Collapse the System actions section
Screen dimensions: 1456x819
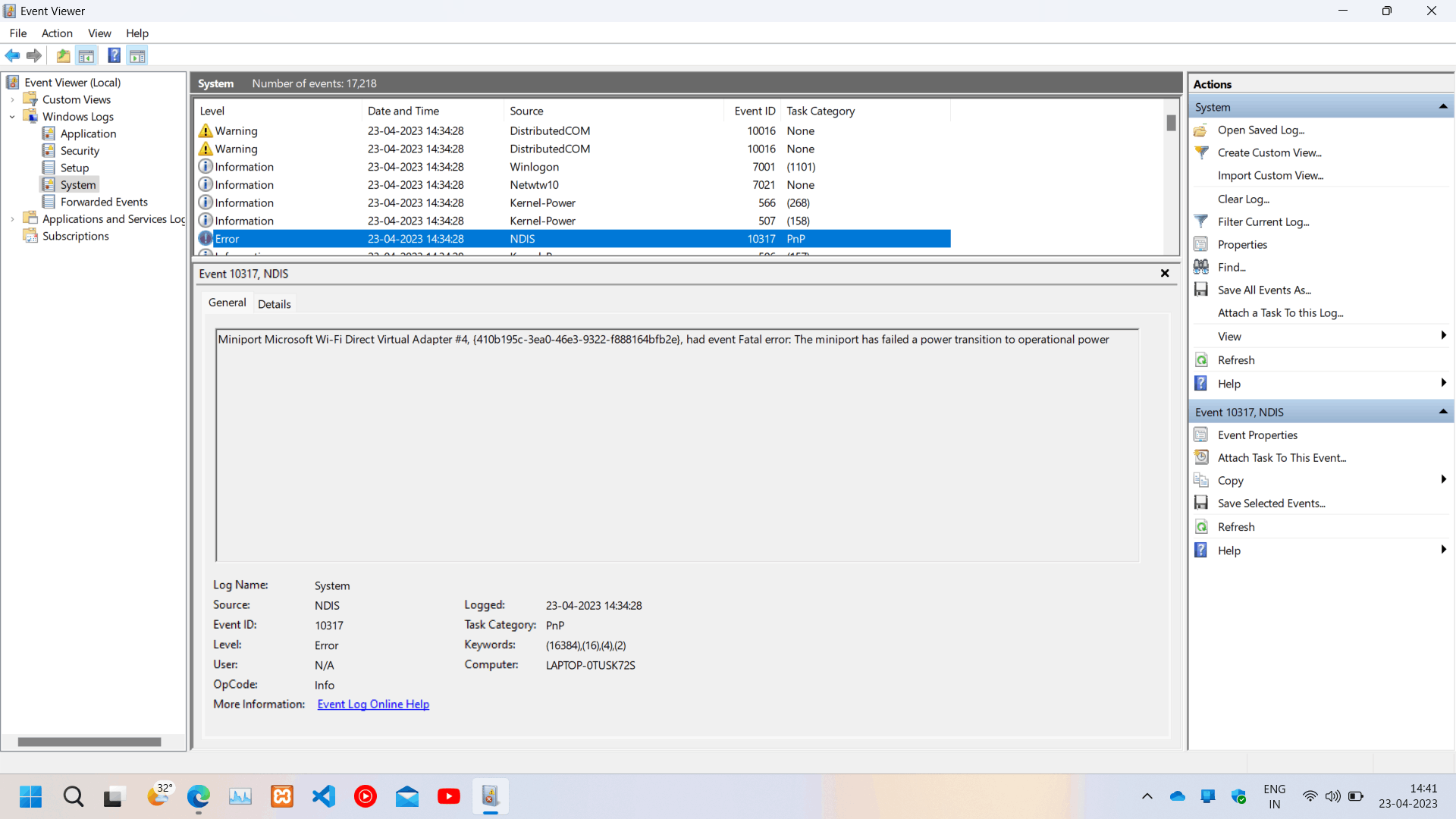[x=1442, y=107]
